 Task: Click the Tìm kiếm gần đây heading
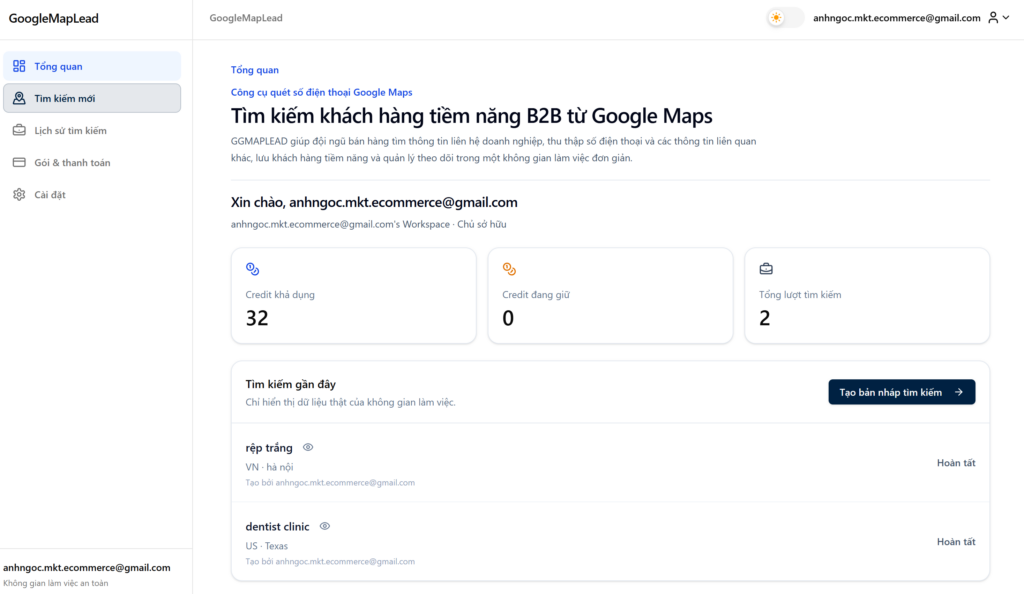[x=291, y=384]
